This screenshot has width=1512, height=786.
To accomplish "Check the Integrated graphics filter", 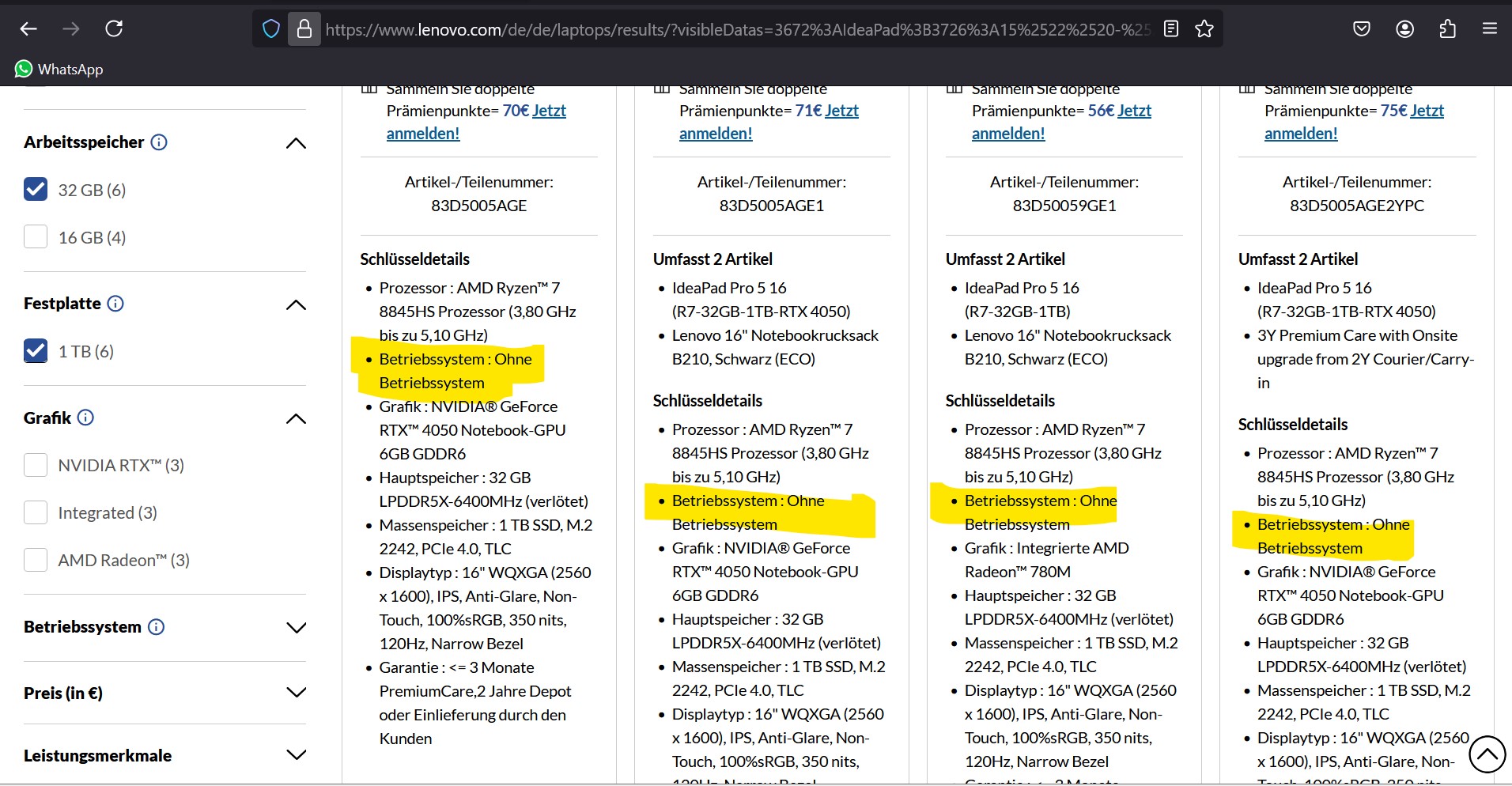I will (36, 512).
